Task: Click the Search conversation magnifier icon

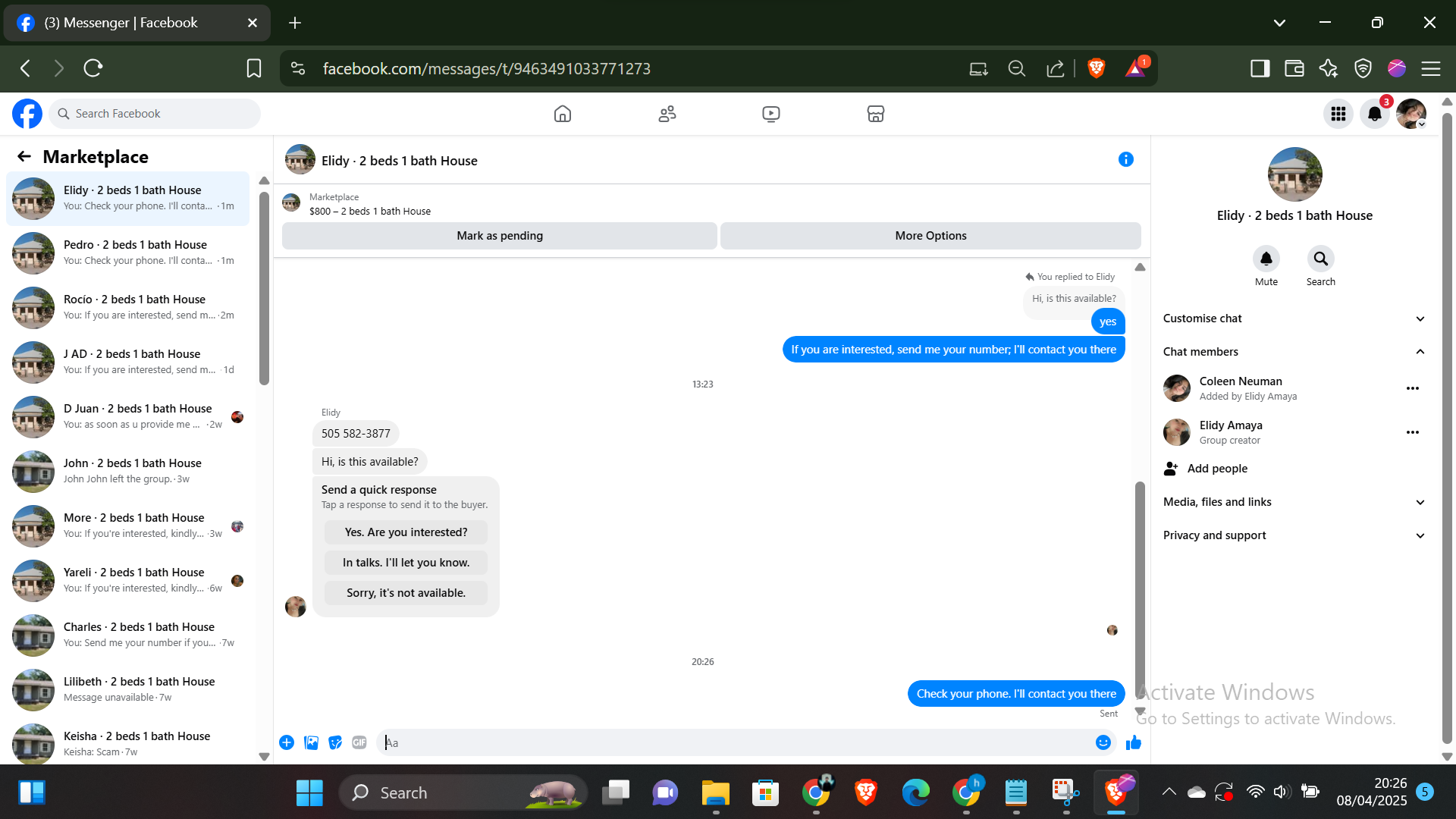Action: pos(1320,259)
